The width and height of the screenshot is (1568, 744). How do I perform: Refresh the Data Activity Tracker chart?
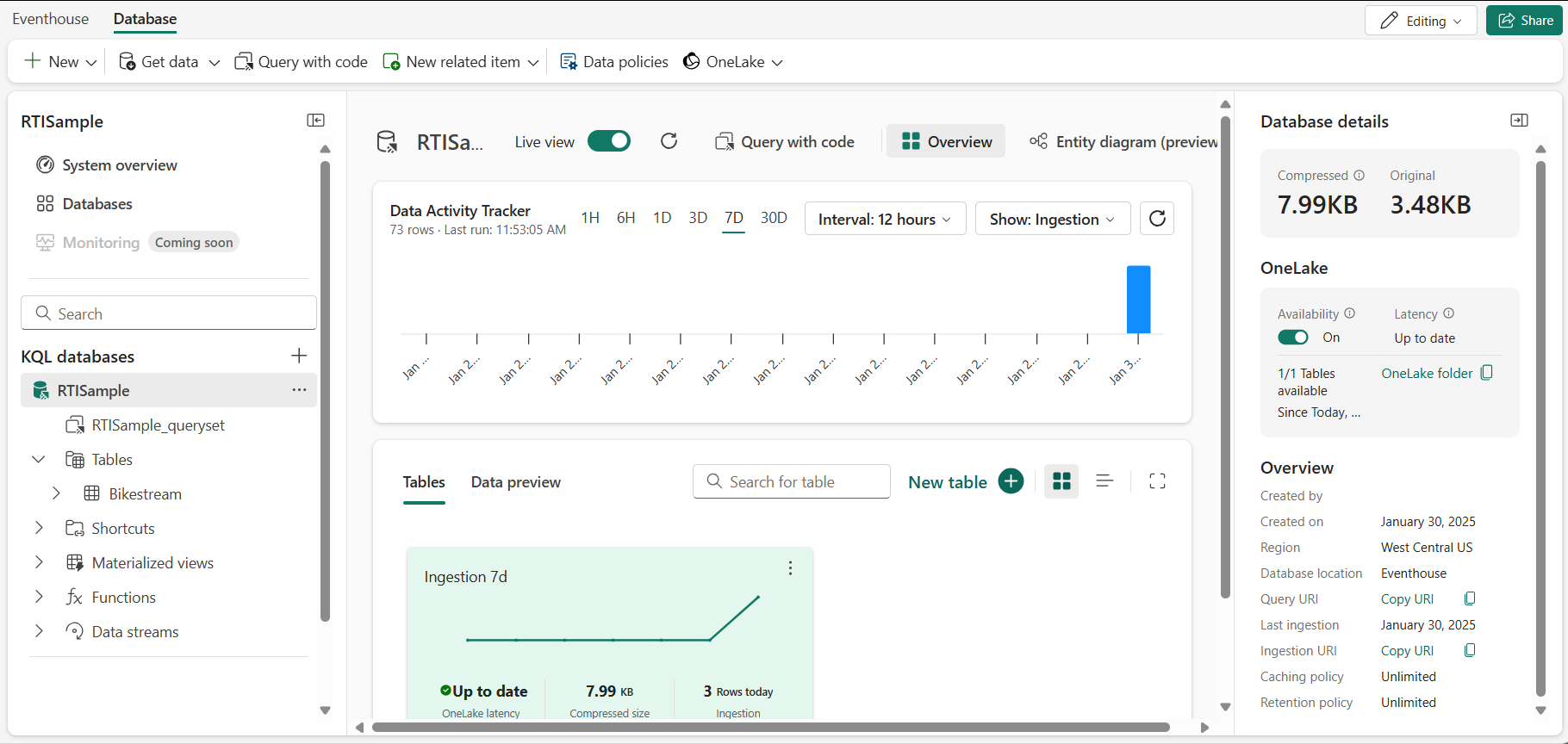1157,219
